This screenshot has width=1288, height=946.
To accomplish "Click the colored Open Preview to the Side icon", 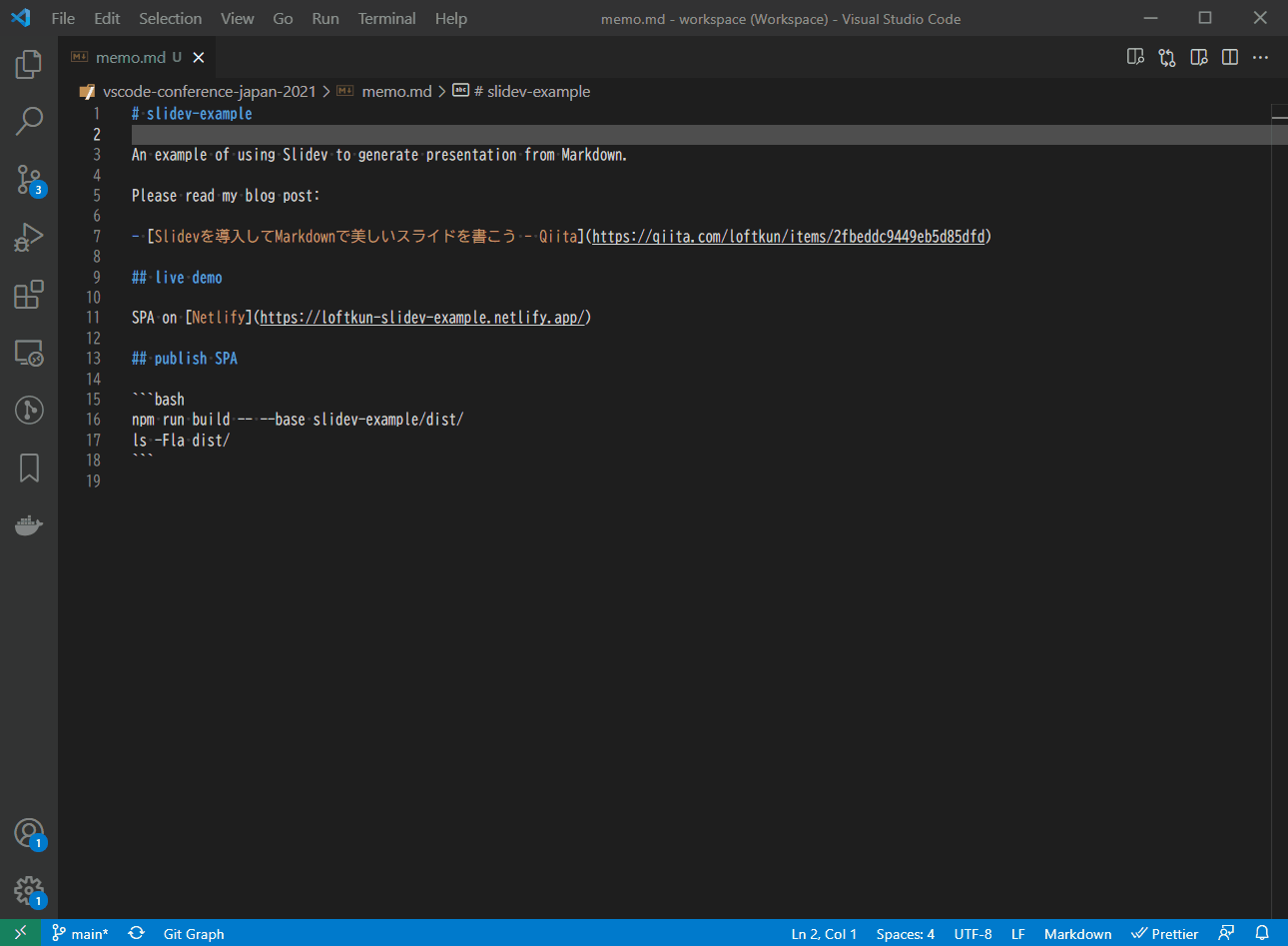I will click(1199, 57).
